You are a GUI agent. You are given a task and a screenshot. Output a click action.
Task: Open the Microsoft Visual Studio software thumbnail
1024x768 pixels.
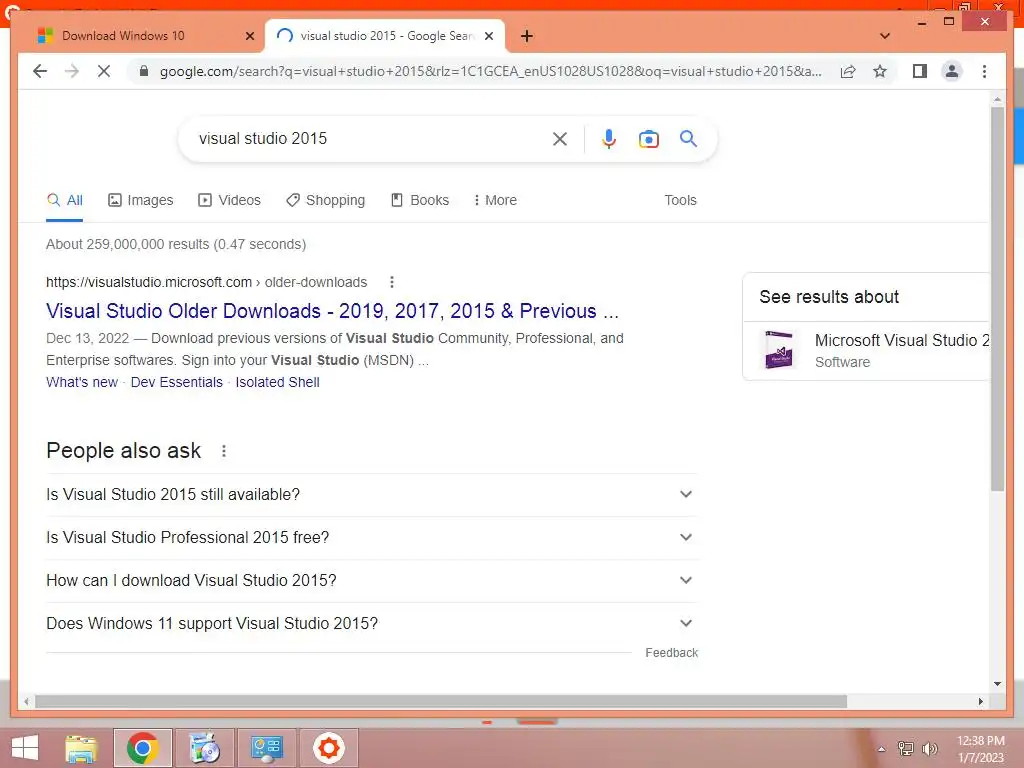pos(778,349)
